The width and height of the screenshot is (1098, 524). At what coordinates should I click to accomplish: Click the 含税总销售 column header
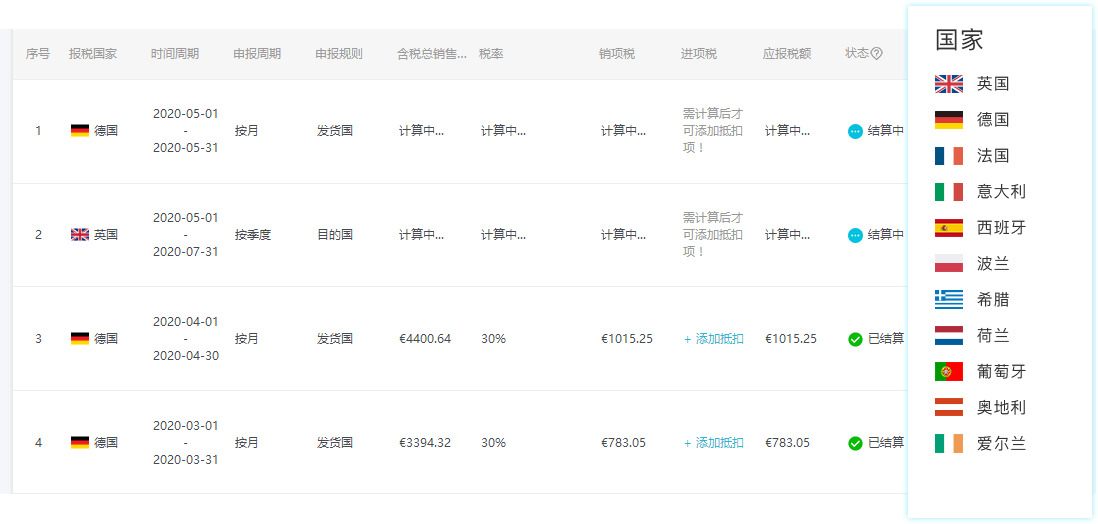[x=432, y=54]
